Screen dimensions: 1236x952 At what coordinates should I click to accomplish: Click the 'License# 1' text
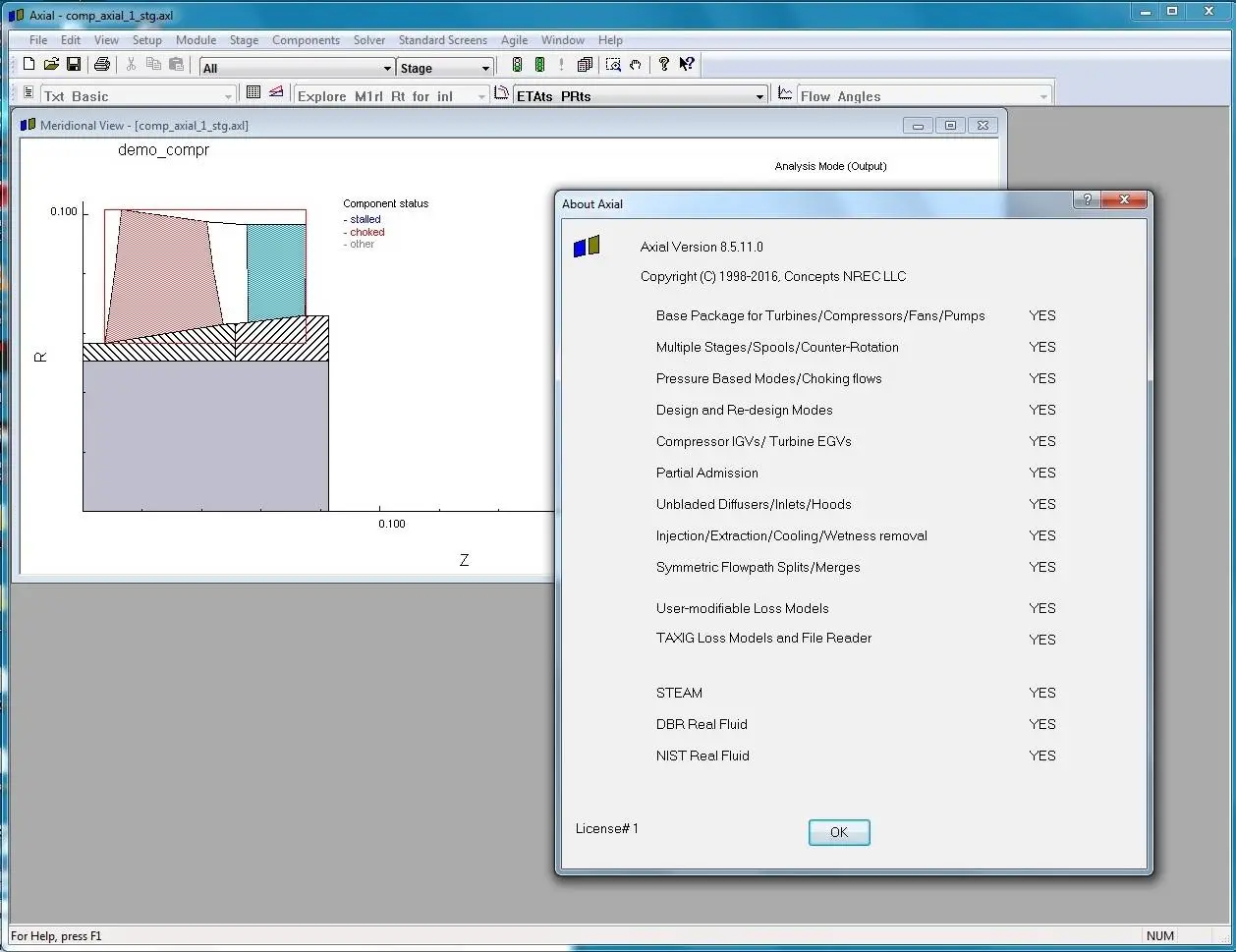607,828
